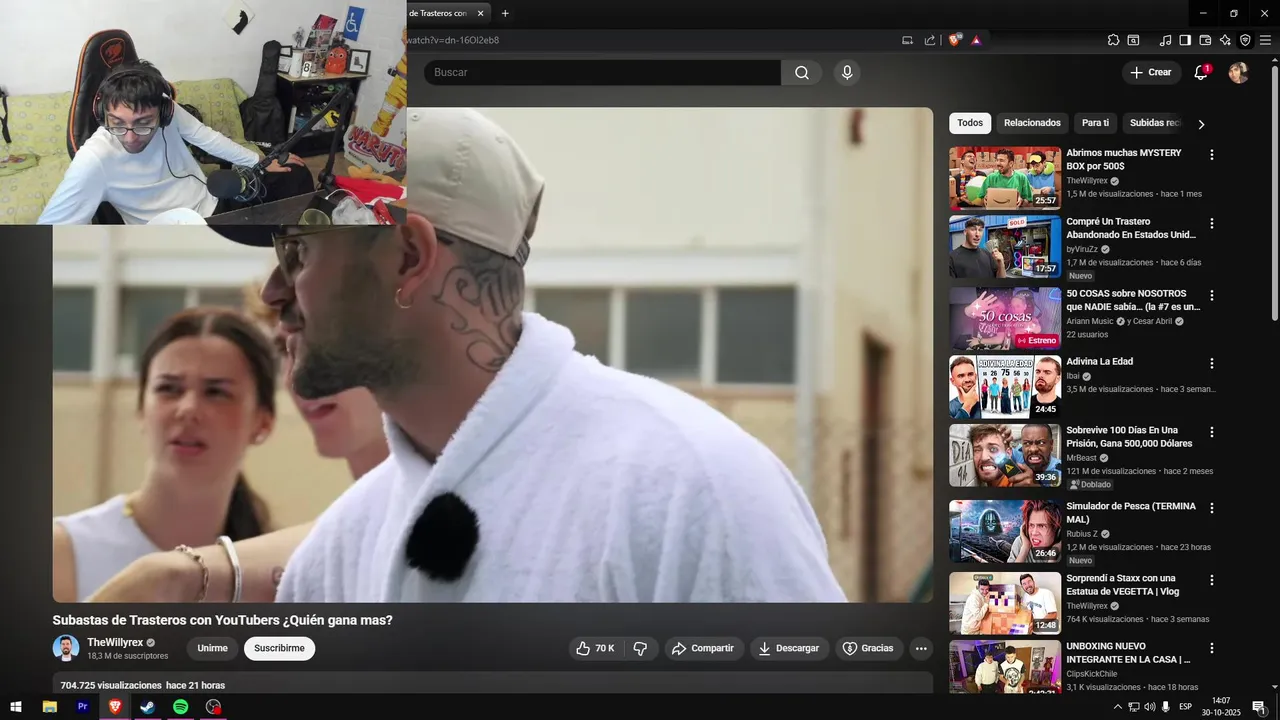Dislike the video with thumbs down
The height and width of the screenshot is (720, 1280).
pyautogui.click(x=640, y=648)
